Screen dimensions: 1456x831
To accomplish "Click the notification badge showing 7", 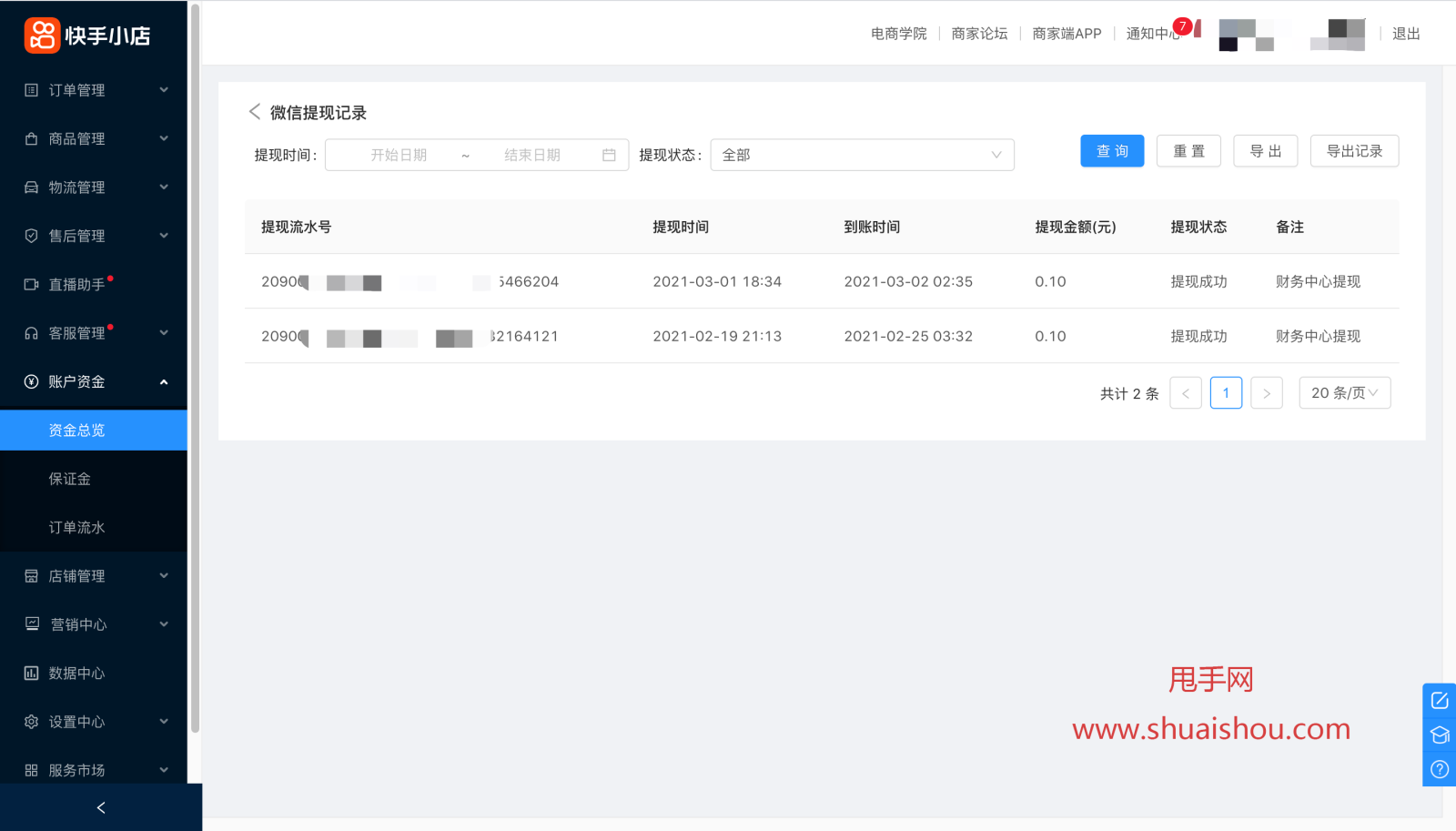I will 1182,26.
